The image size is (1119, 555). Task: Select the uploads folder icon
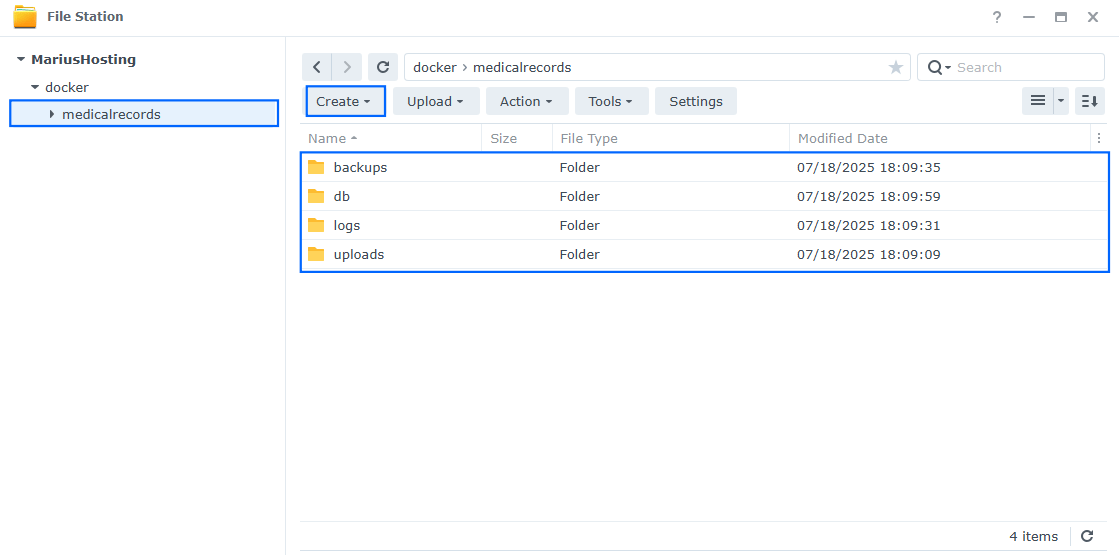pyautogui.click(x=316, y=254)
